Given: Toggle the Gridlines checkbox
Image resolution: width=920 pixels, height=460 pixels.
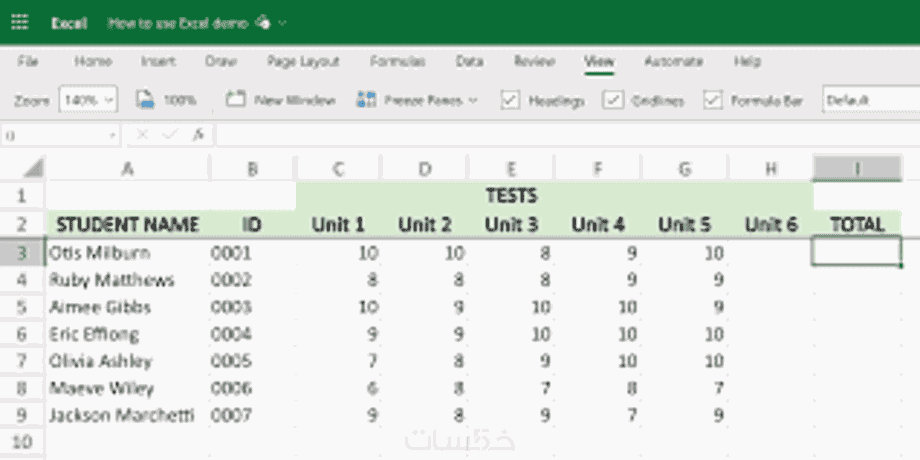Looking at the screenshot, I should pyautogui.click(x=613, y=100).
